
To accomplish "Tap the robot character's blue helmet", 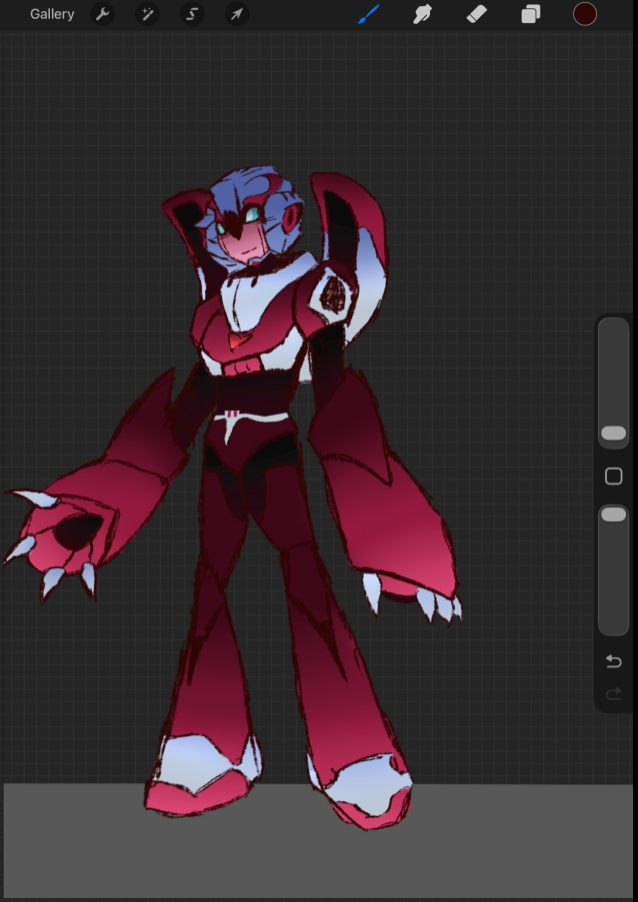I will click(x=240, y=187).
